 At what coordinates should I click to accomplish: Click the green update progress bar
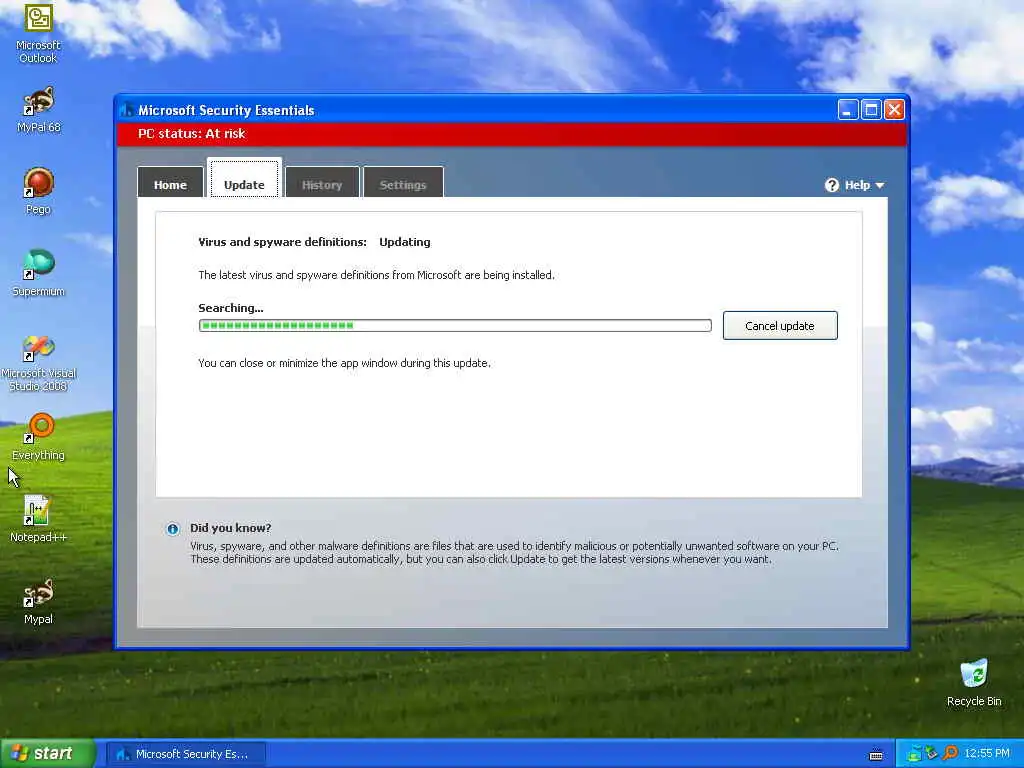click(455, 325)
